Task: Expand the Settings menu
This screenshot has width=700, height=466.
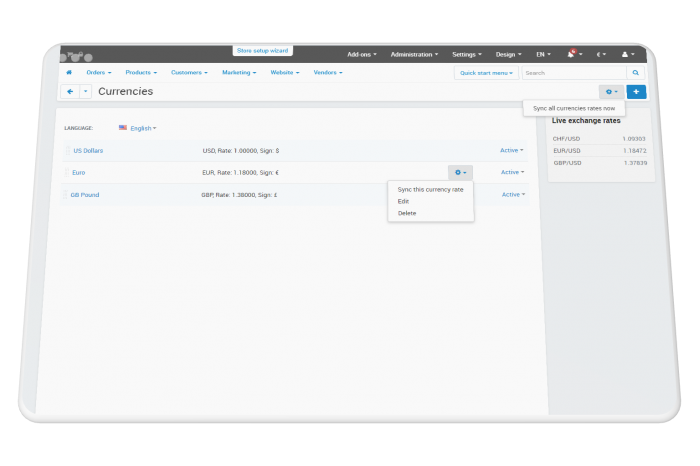Action: pyautogui.click(x=467, y=54)
